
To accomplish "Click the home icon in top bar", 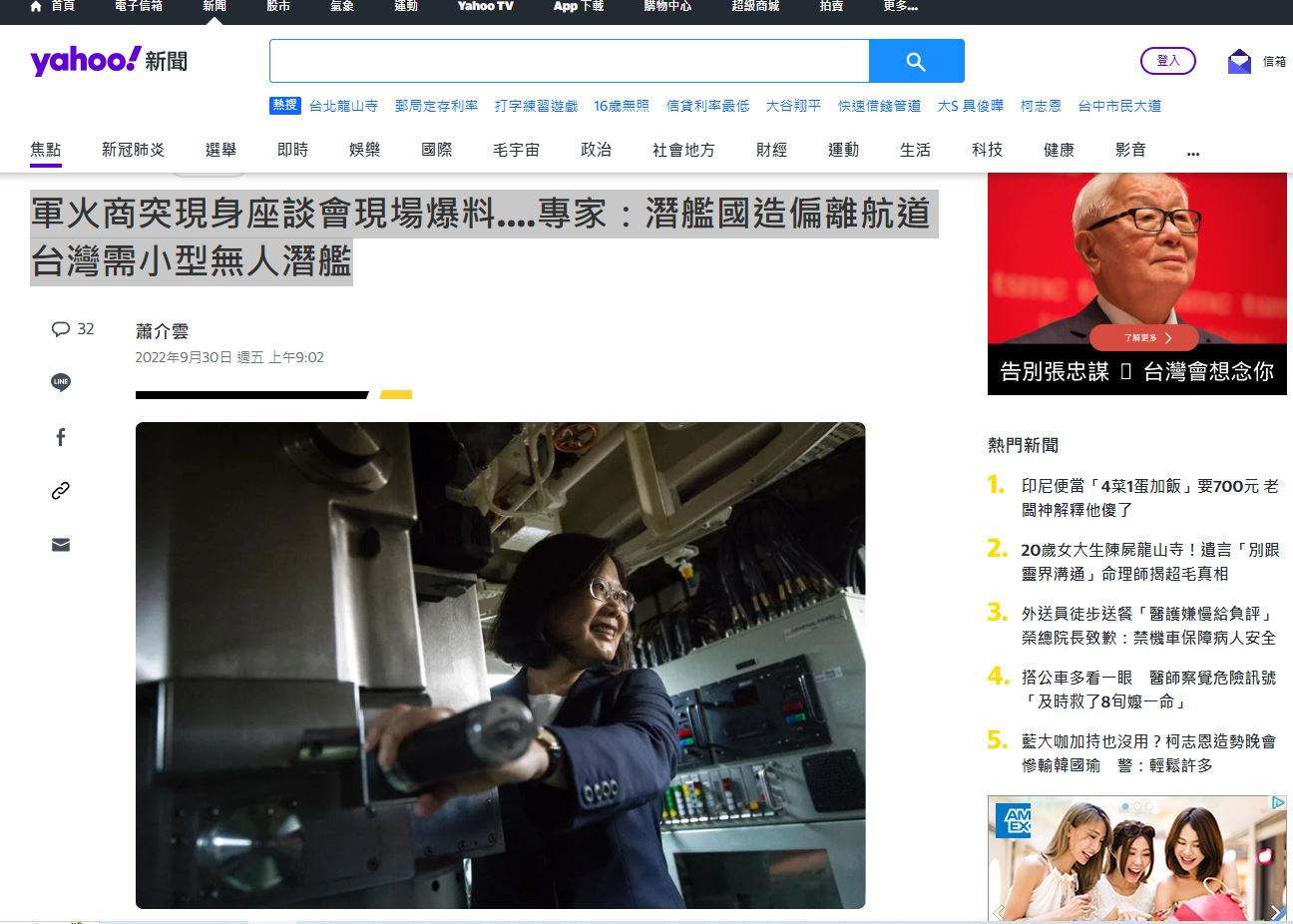I will [36, 6].
